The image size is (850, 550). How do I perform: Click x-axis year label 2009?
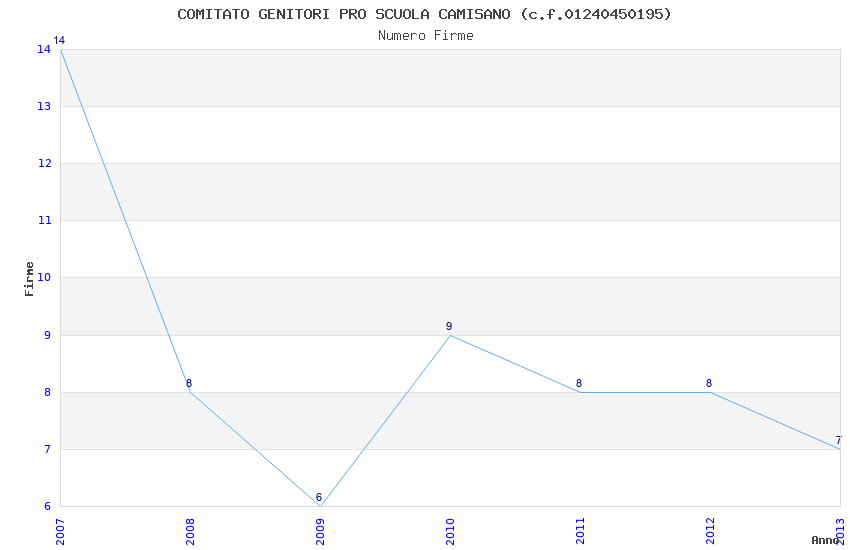[x=320, y=532]
